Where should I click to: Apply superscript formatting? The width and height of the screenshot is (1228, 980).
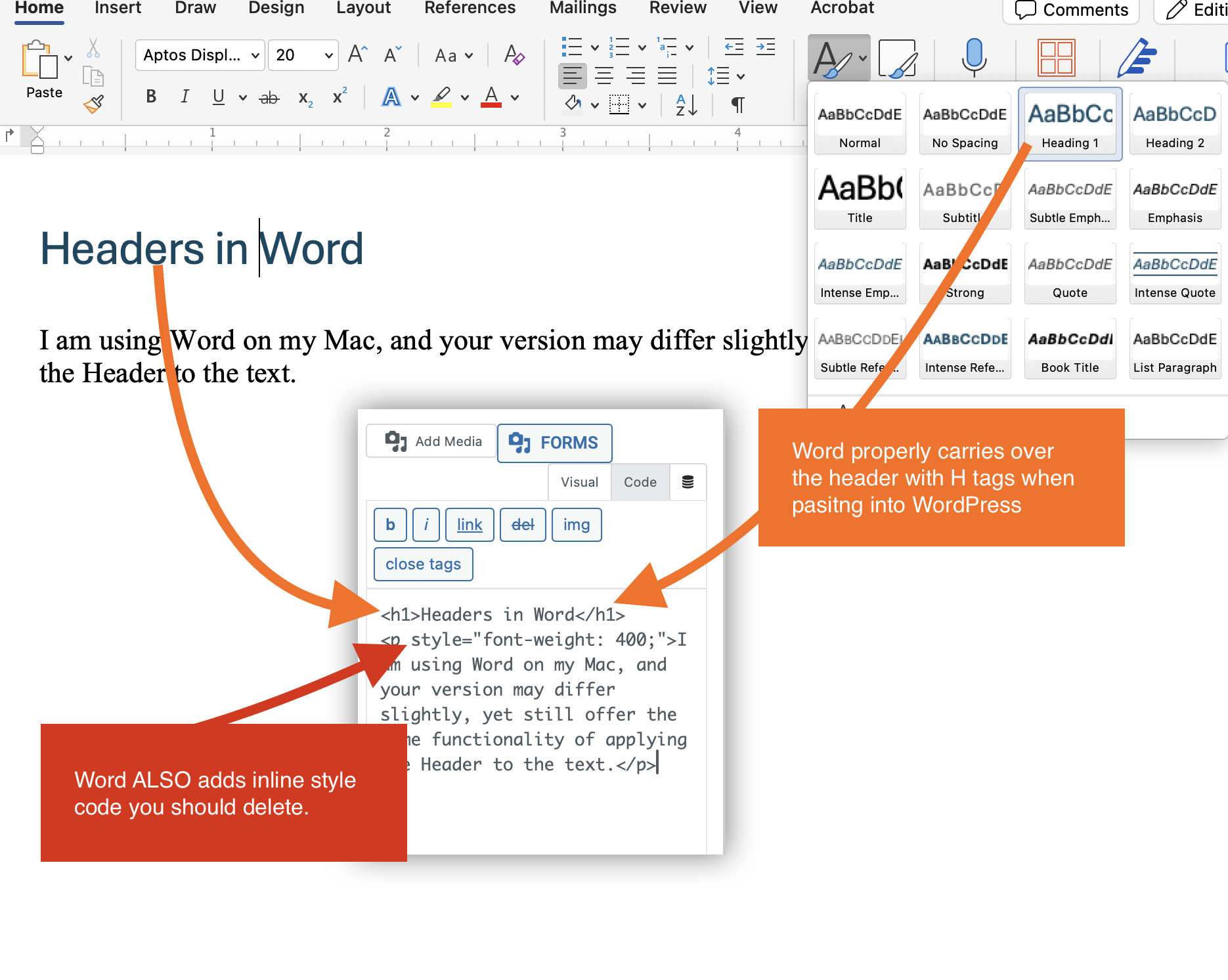(340, 97)
